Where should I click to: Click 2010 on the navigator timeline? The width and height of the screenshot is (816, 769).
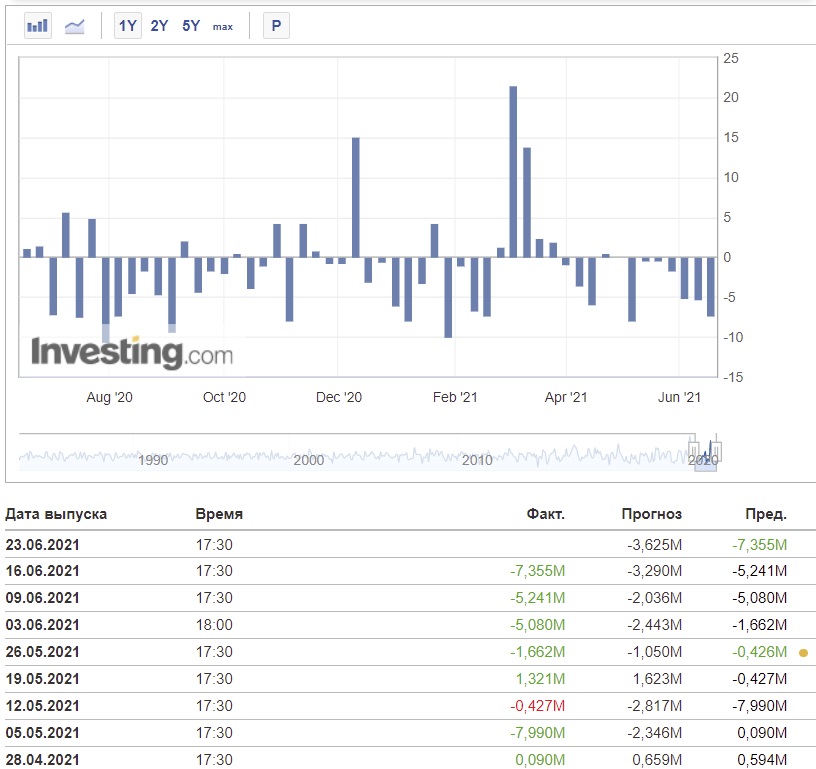[477, 460]
